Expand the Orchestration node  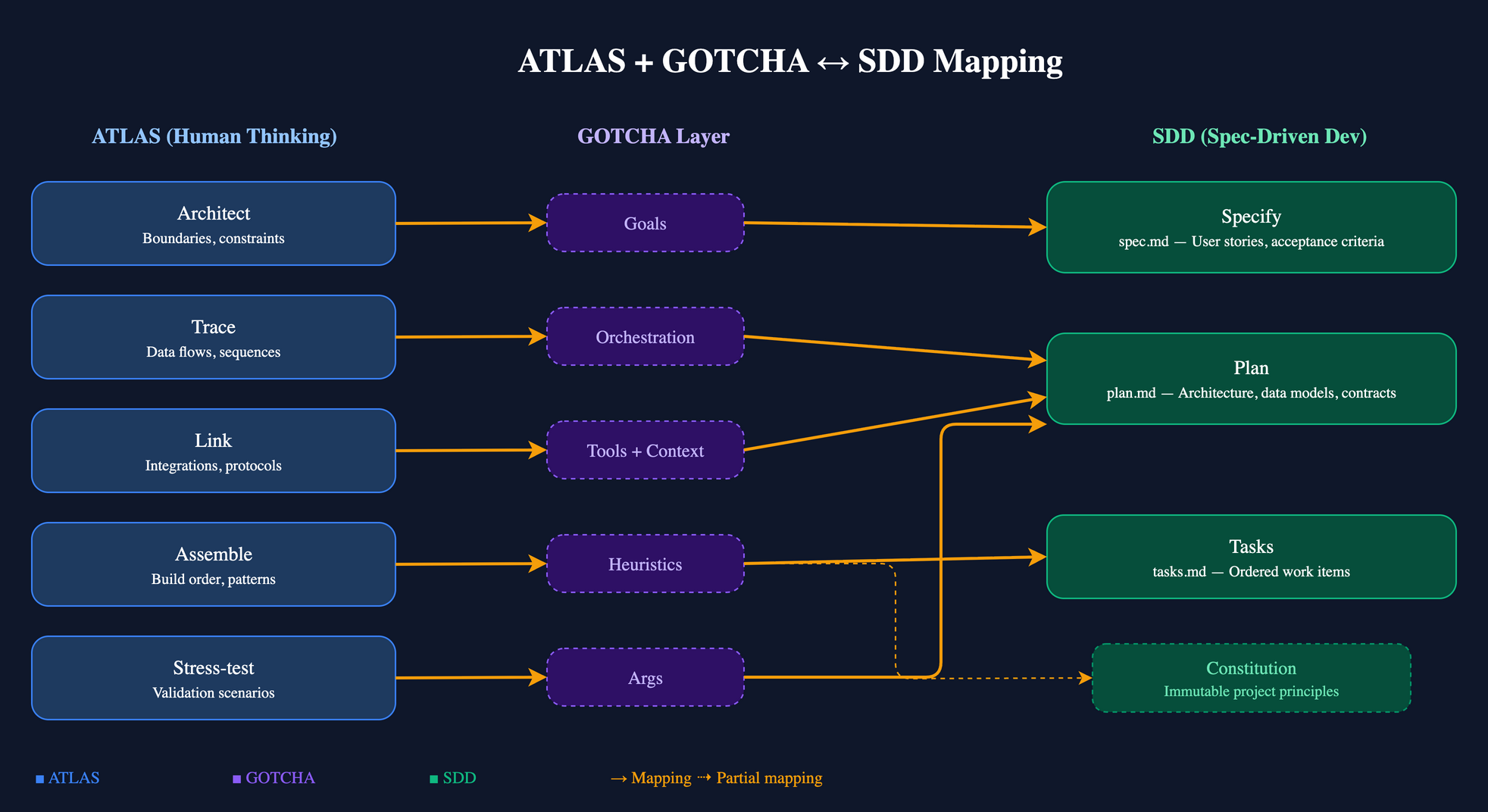(x=645, y=337)
